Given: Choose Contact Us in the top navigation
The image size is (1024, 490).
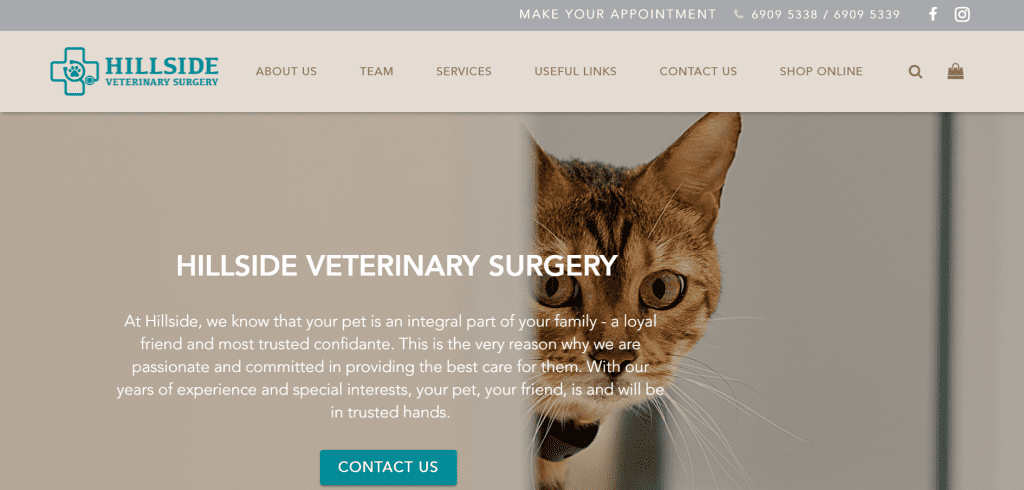Looking at the screenshot, I should pos(698,72).
